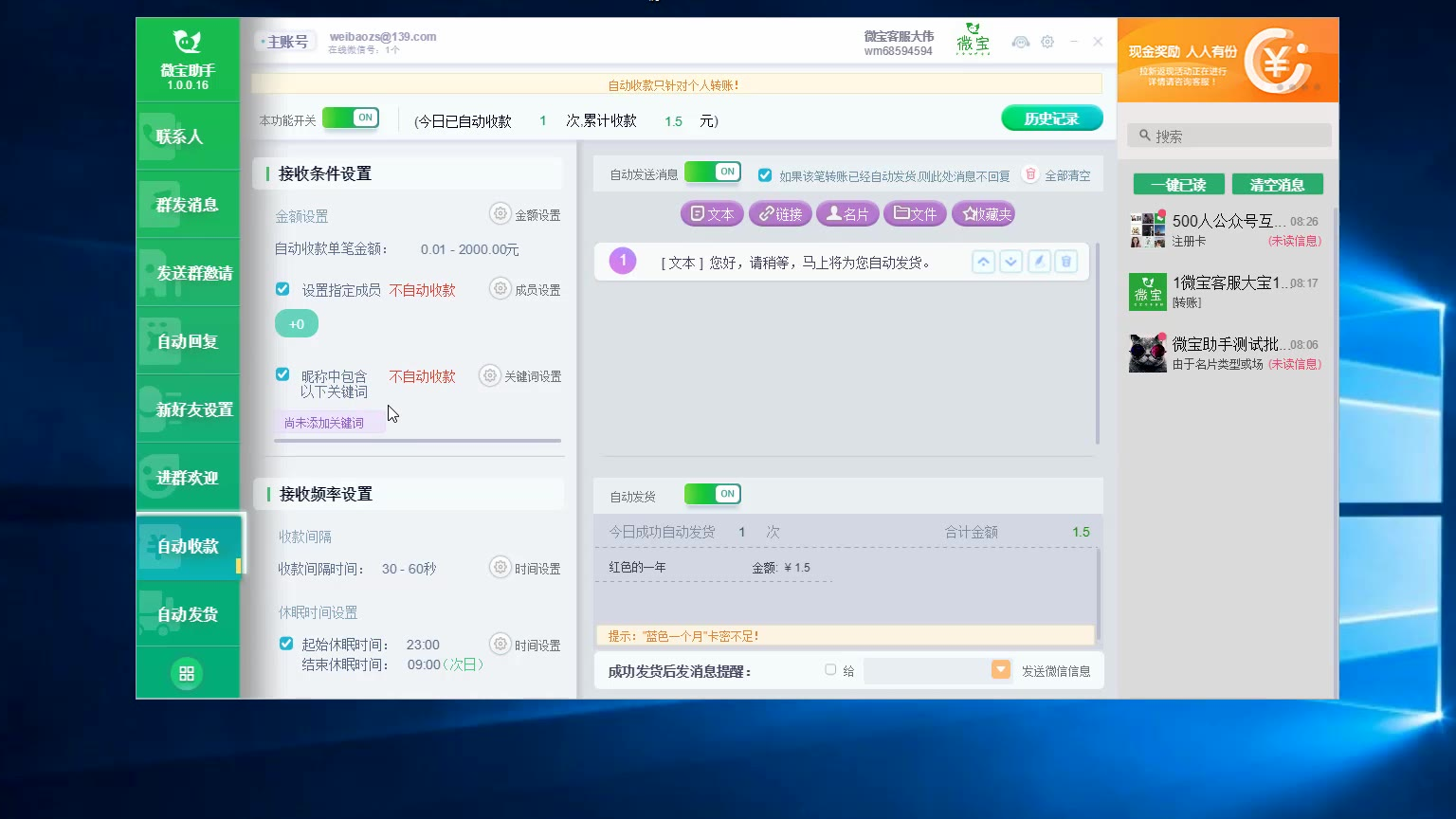The image size is (1456, 819).
Task: Open the 进群欢迎 sidebar tab
Action: click(188, 478)
